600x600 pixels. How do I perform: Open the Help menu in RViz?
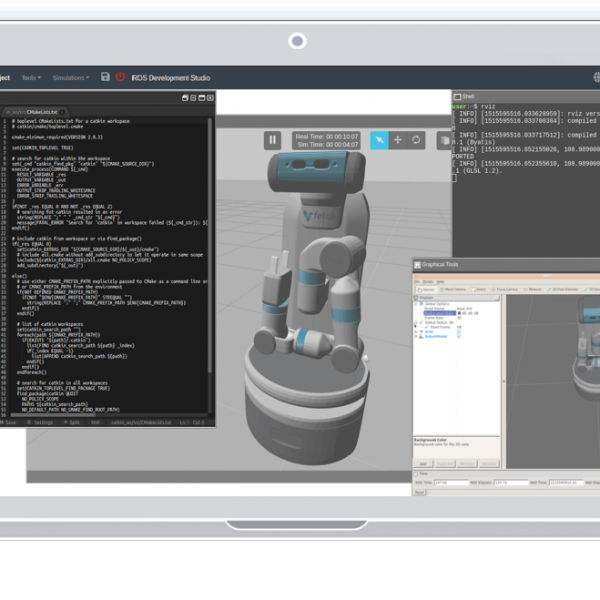[440, 282]
